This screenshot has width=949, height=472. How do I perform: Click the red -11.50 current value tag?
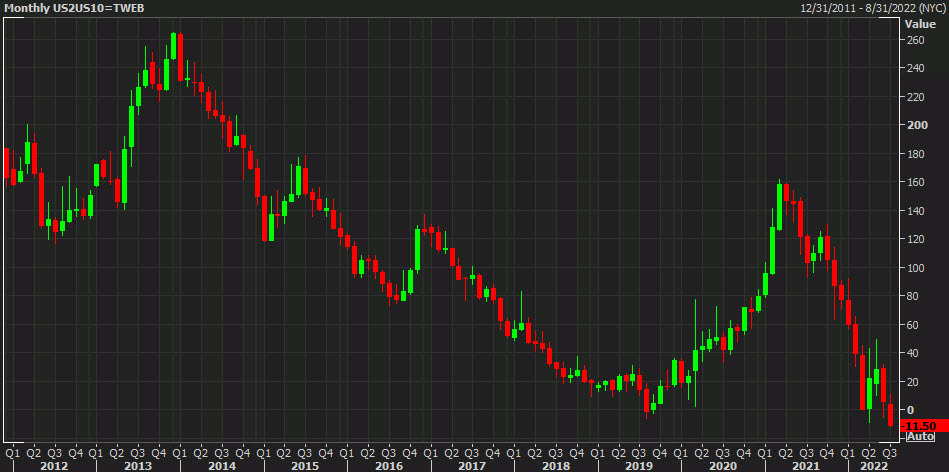(918, 426)
